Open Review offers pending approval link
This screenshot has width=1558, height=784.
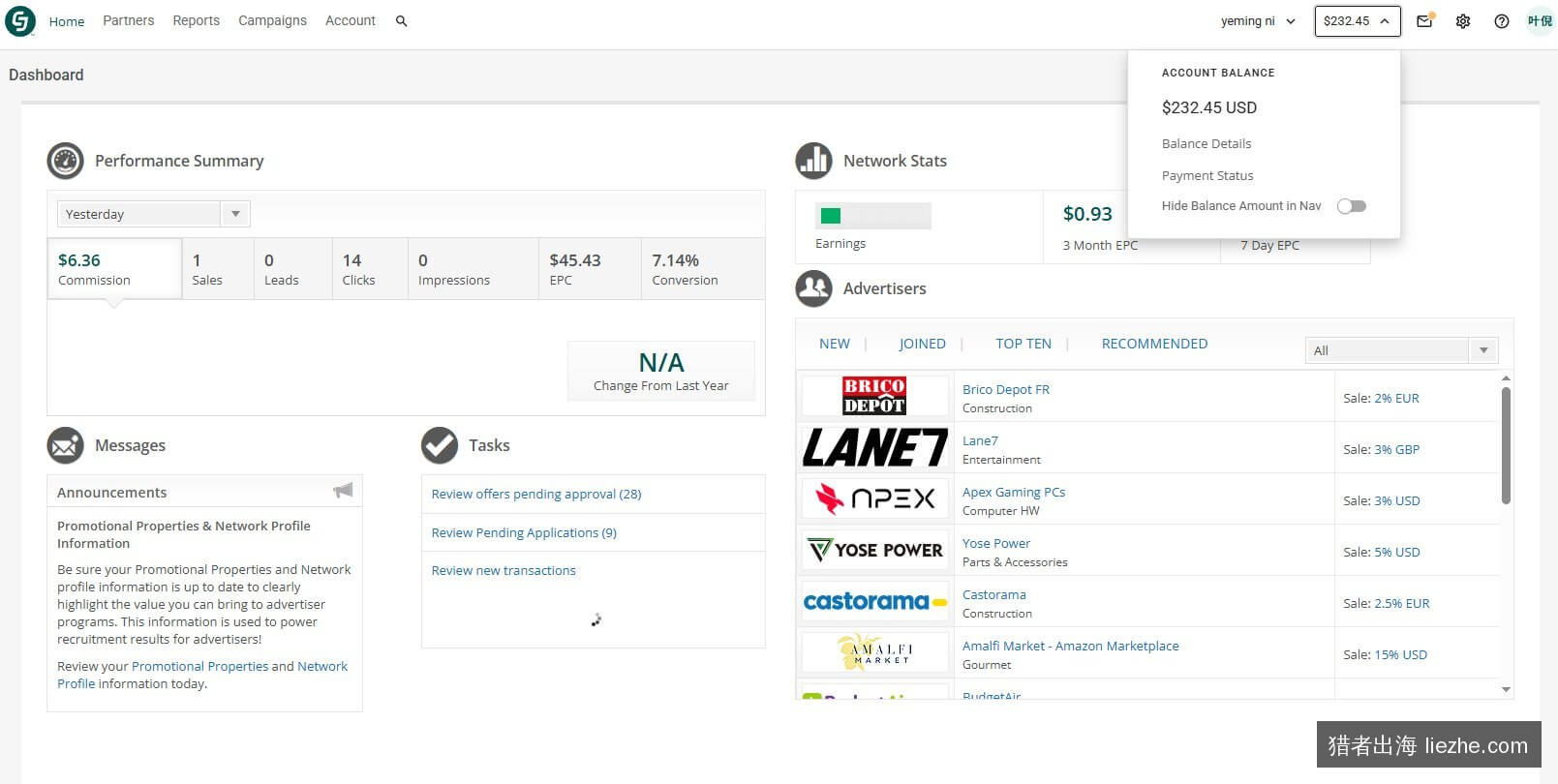click(x=536, y=494)
